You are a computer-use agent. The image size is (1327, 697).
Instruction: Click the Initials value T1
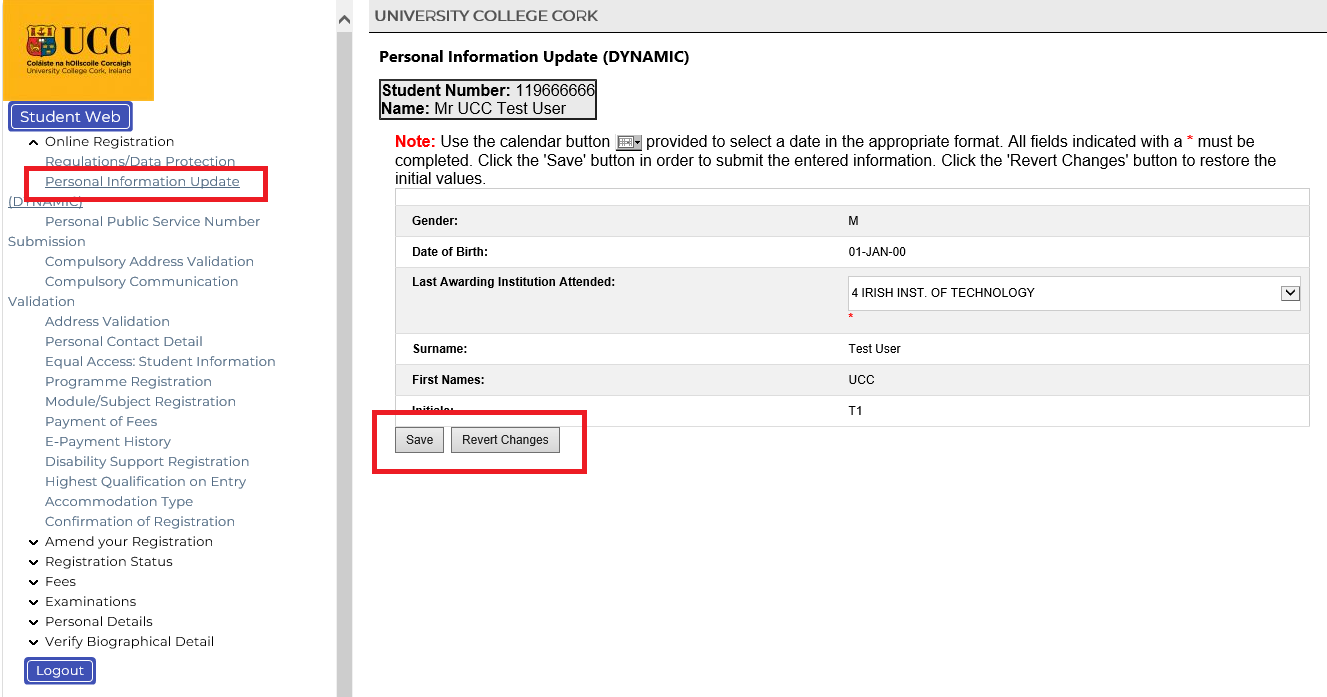tap(855, 411)
